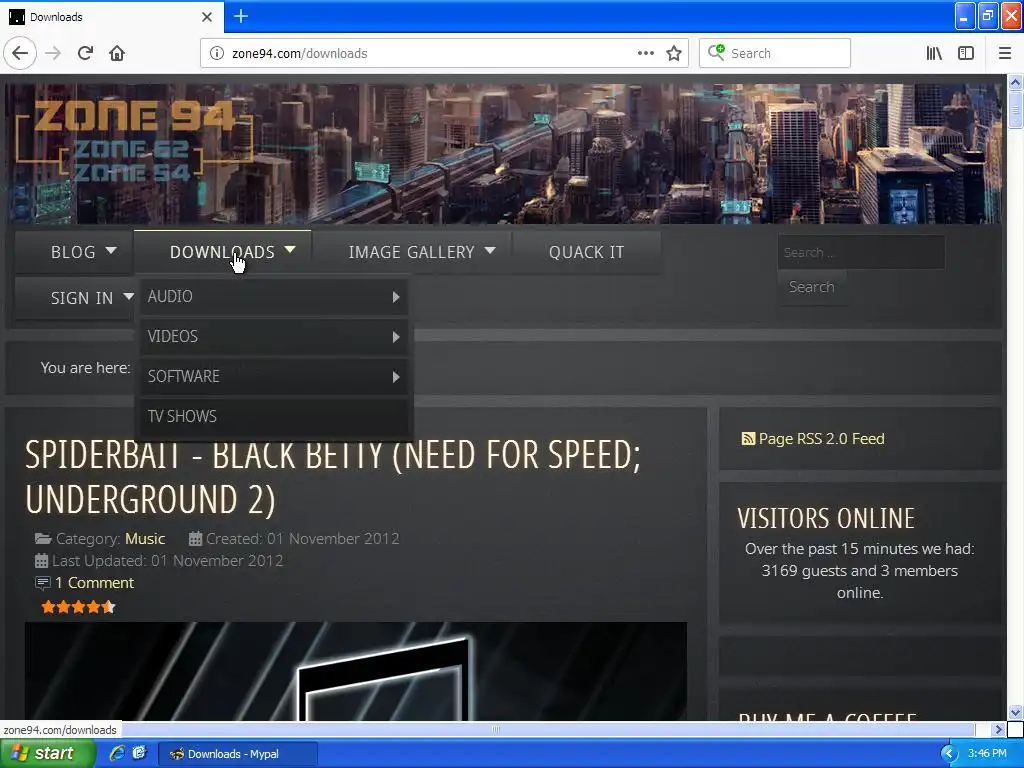Click the article preview image
Image resolution: width=1024 pixels, height=768 pixels.
(x=356, y=671)
